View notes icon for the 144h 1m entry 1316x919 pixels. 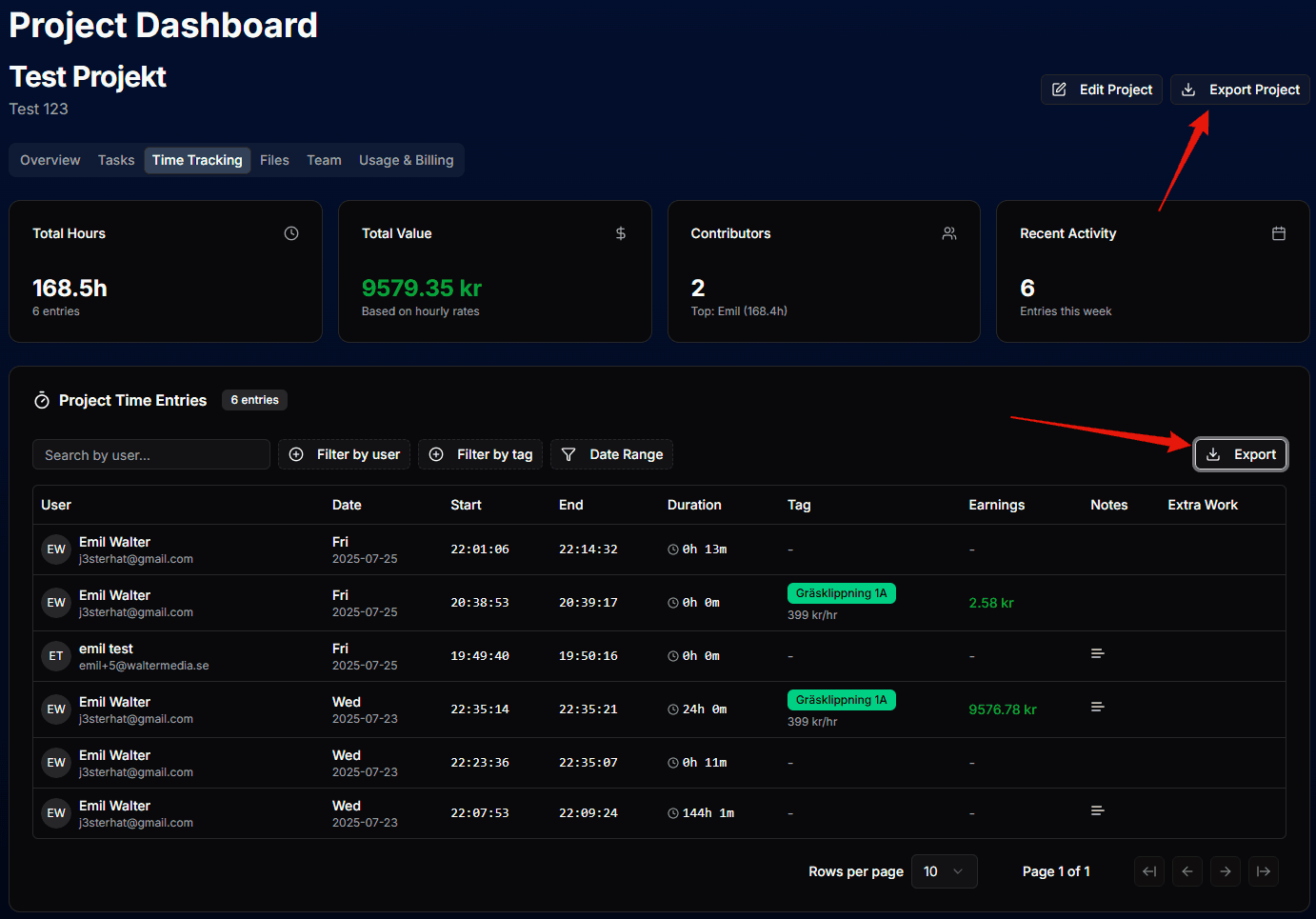(1098, 810)
